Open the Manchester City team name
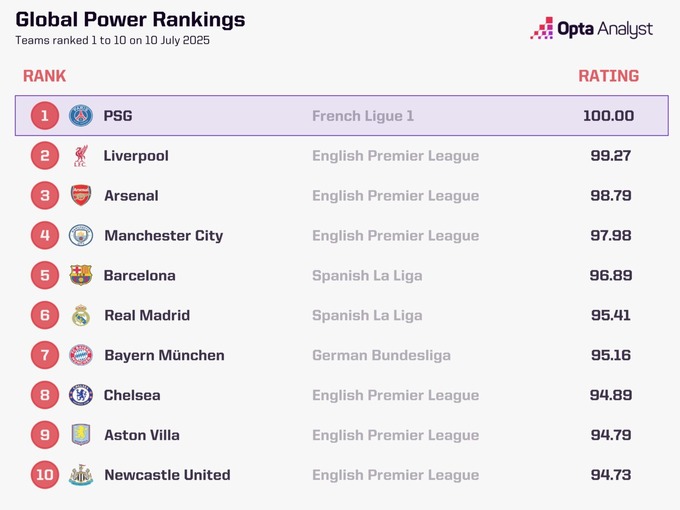680x510 pixels. tap(163, 236)
